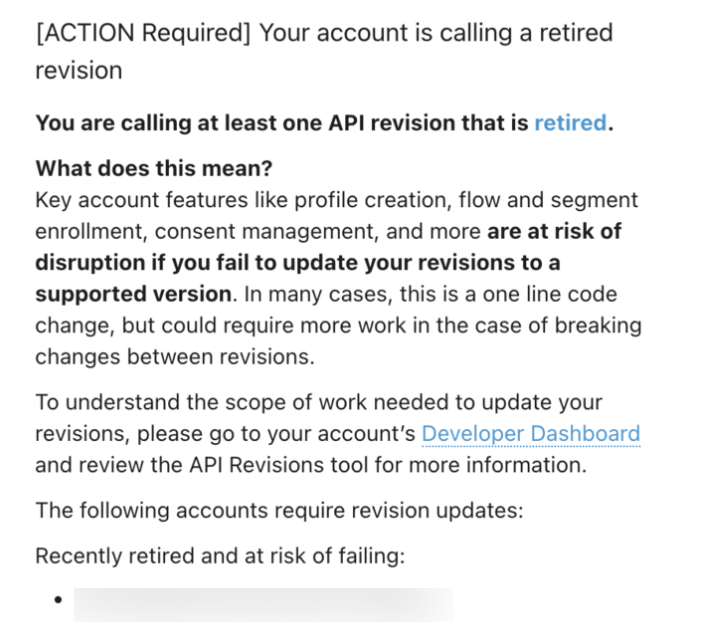This screenshot has height=632, width=702.
Task: Click the "What does this mean?" heading
Action: (153, 168)
